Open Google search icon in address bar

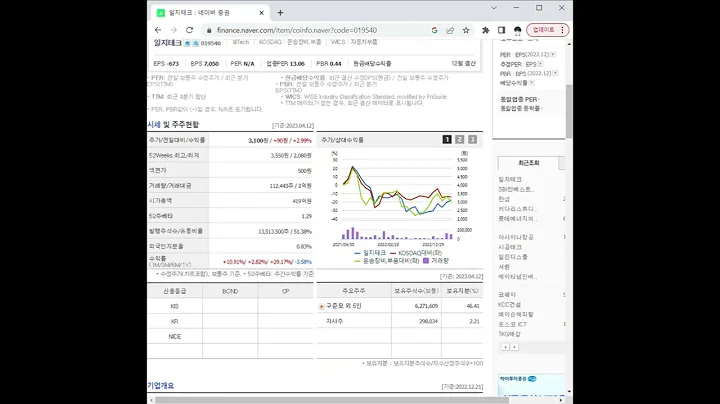434,30
